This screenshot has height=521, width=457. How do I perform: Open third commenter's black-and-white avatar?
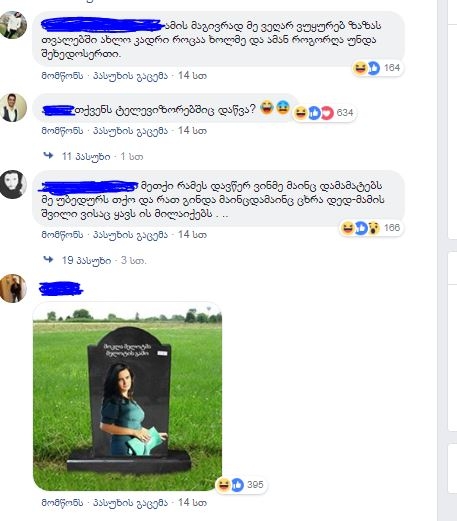tap(13, 184)
